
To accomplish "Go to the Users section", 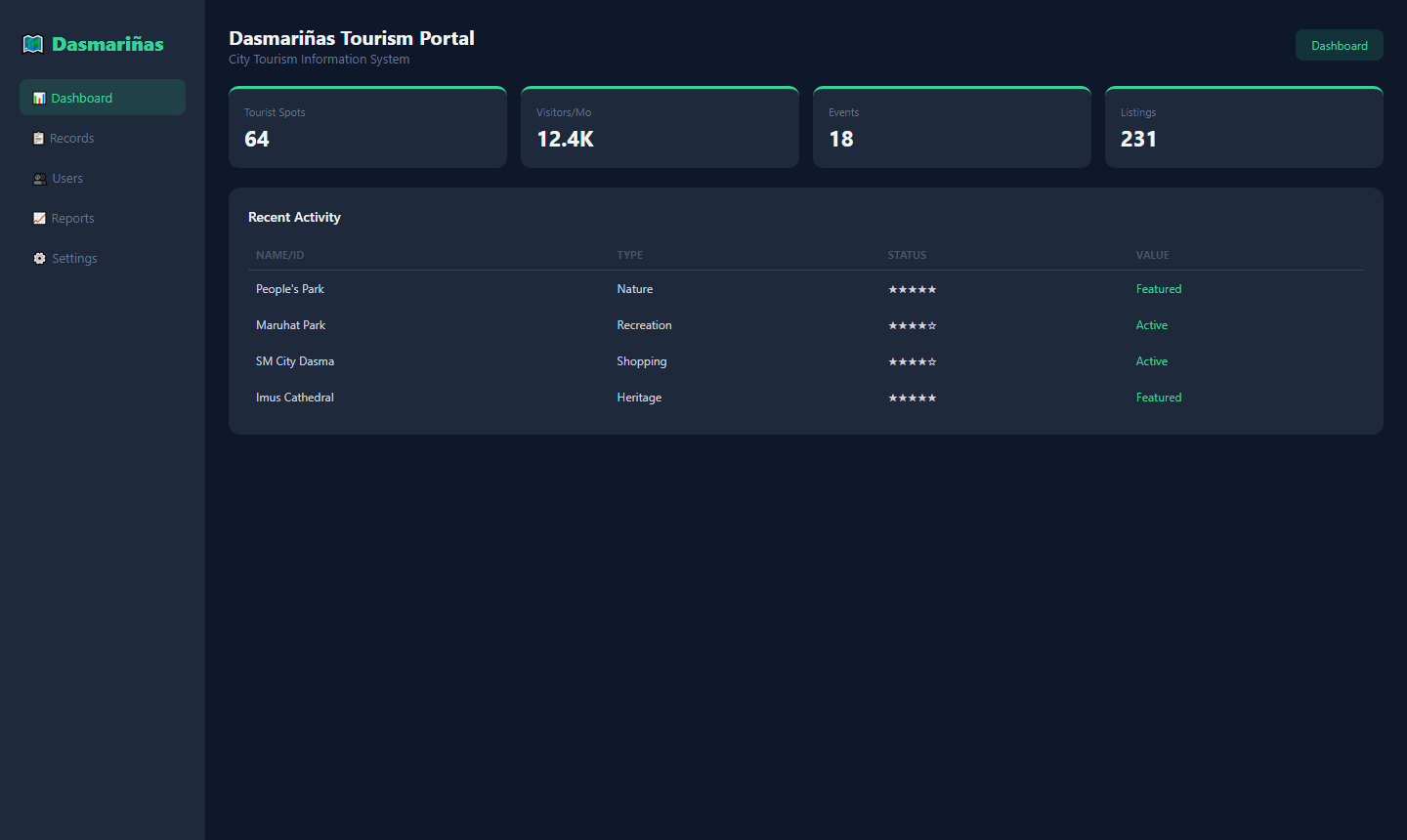I will (103, 178).
